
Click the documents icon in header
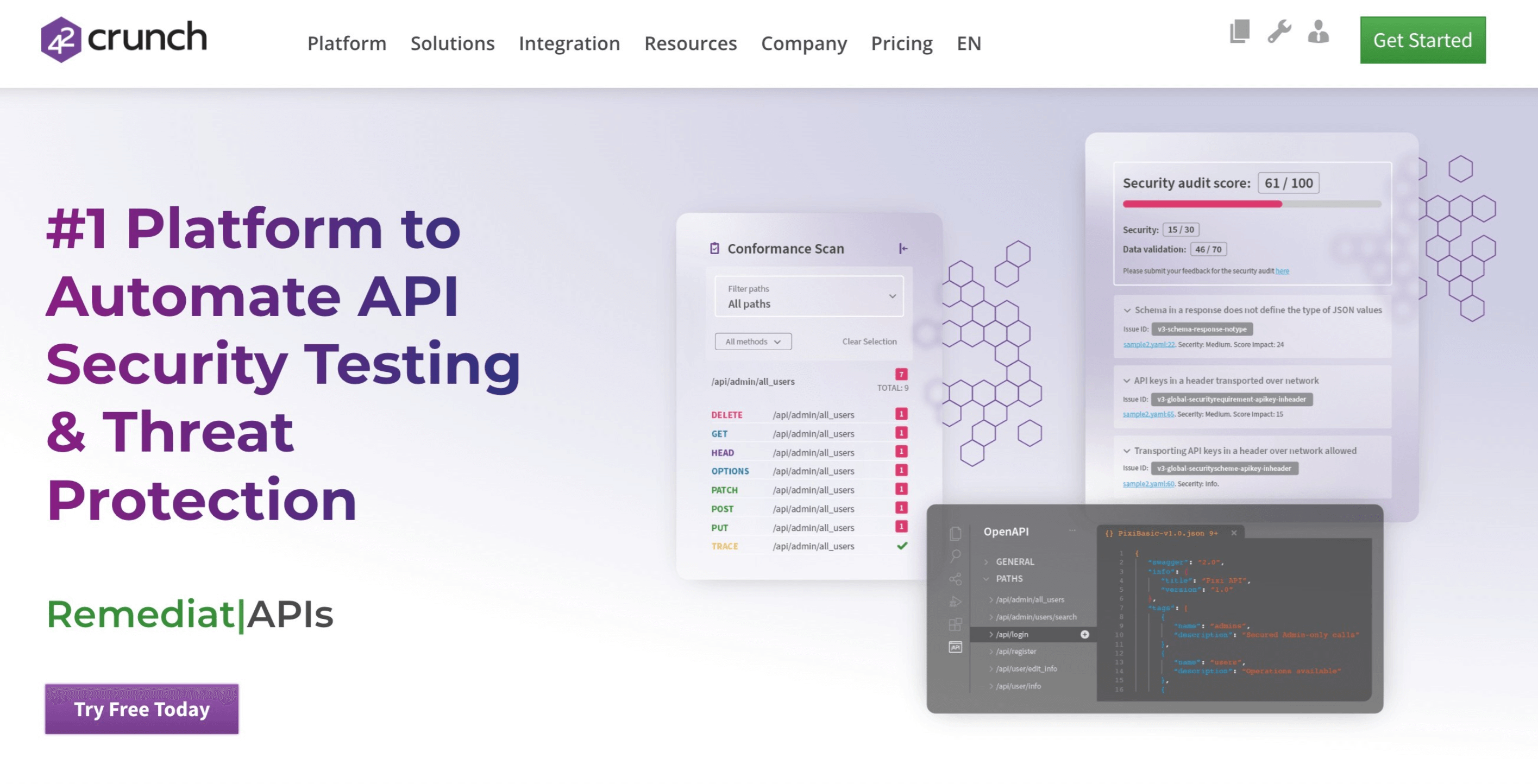[x=1240, y=31]
